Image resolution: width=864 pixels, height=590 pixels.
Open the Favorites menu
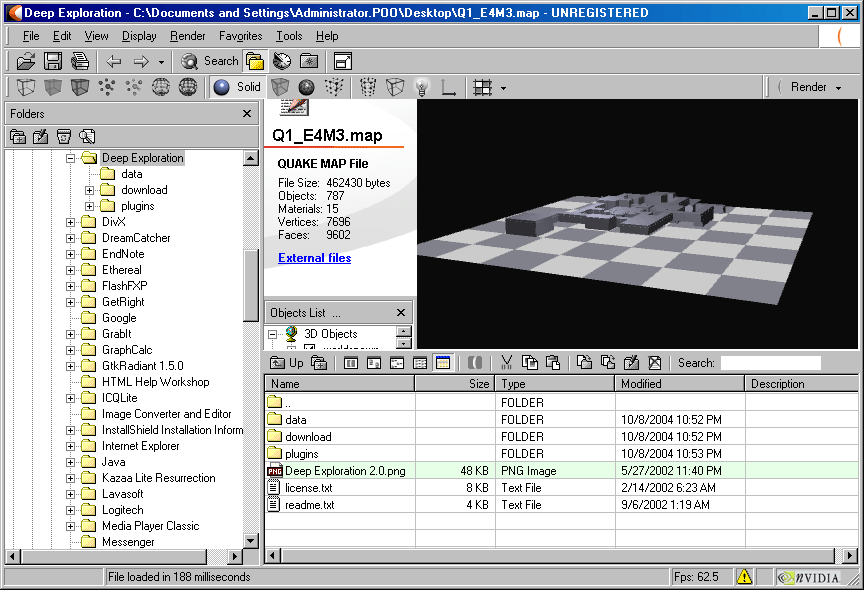click(x=240, y=36)
